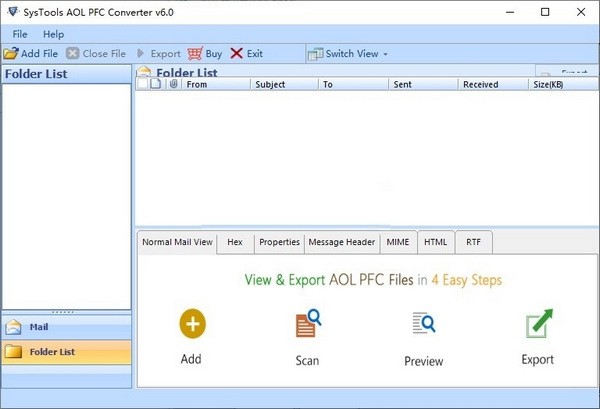Image resolution: width=600 pixels, height=409 pixels.
Task: Open the File menu
Action: point(20,34)
